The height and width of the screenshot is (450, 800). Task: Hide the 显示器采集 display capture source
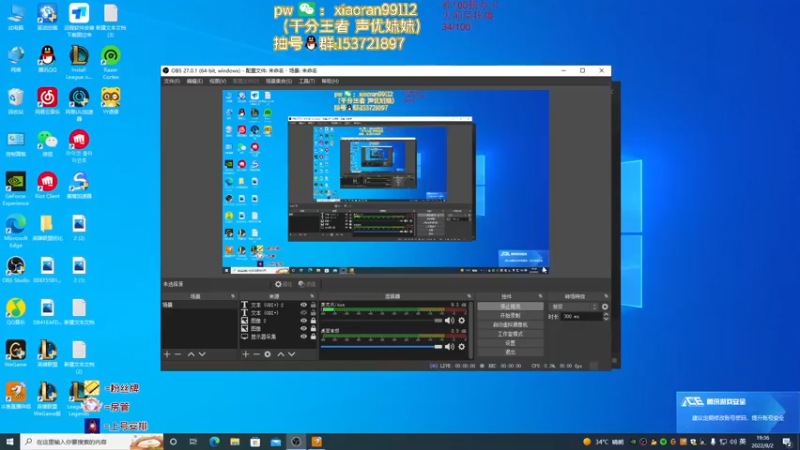pyautogui.click(x=304, y=337)
